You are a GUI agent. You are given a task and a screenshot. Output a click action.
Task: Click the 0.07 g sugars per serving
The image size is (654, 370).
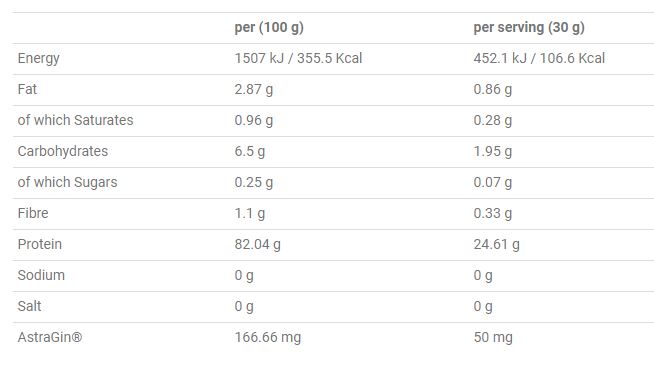coord(493,182)
